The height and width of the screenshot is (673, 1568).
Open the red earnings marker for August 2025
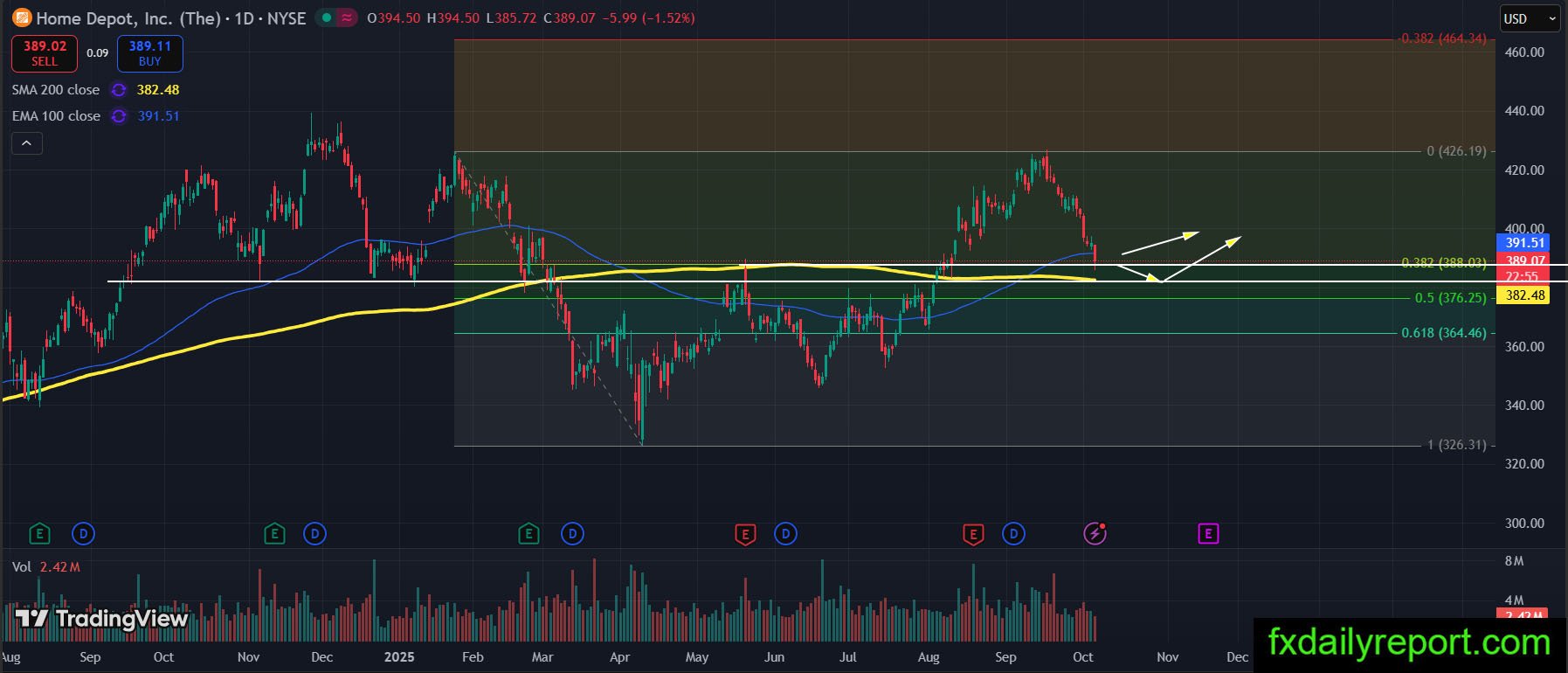[972, 533]
